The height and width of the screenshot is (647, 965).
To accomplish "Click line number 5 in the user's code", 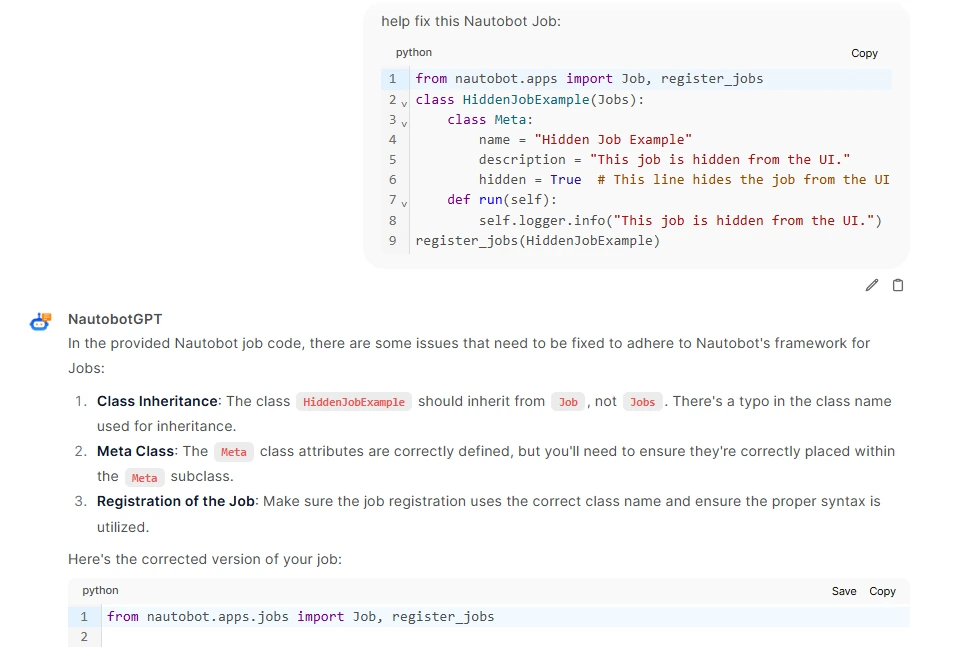I will (393, 160).
